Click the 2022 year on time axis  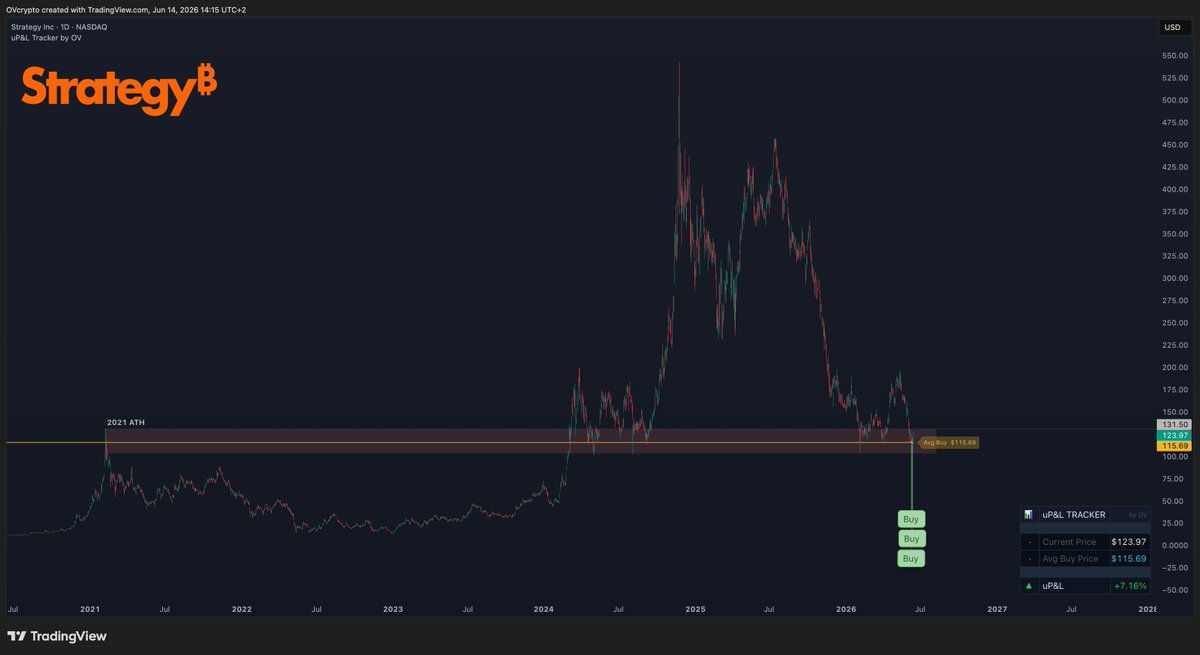click(x=241, y=608)
